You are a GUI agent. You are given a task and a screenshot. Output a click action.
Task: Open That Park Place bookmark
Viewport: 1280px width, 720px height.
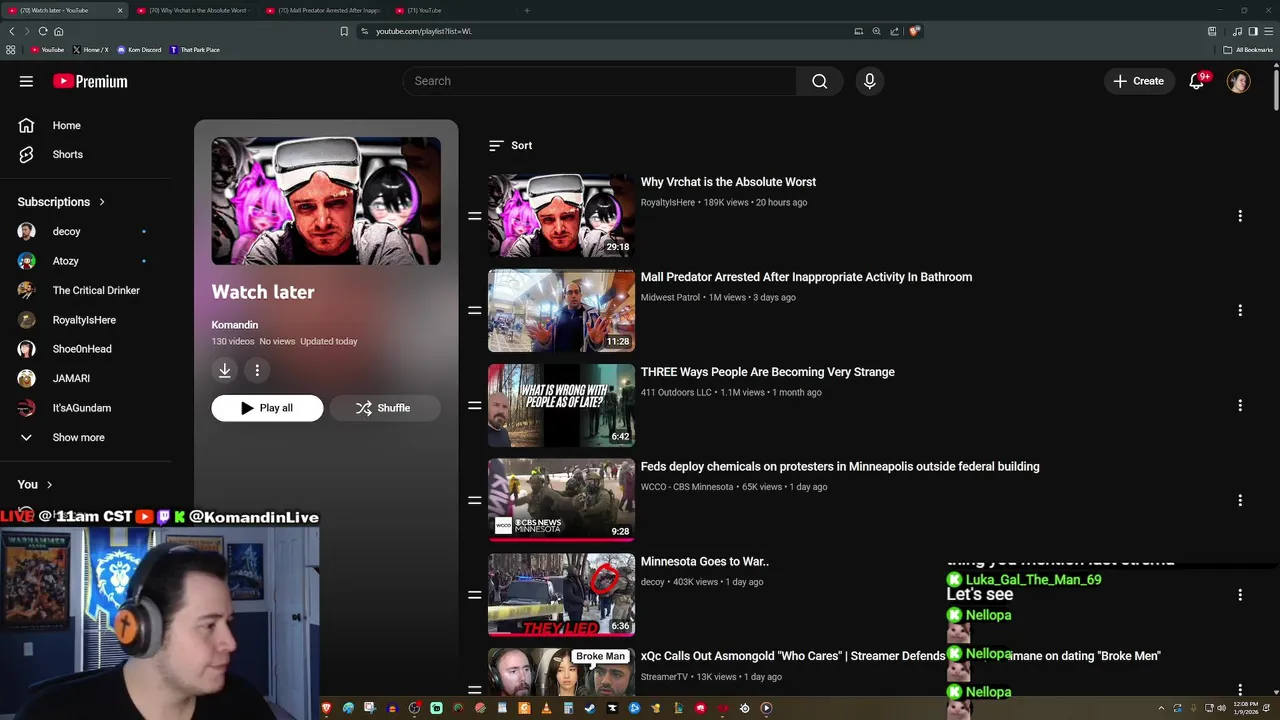tap(195, 49)
